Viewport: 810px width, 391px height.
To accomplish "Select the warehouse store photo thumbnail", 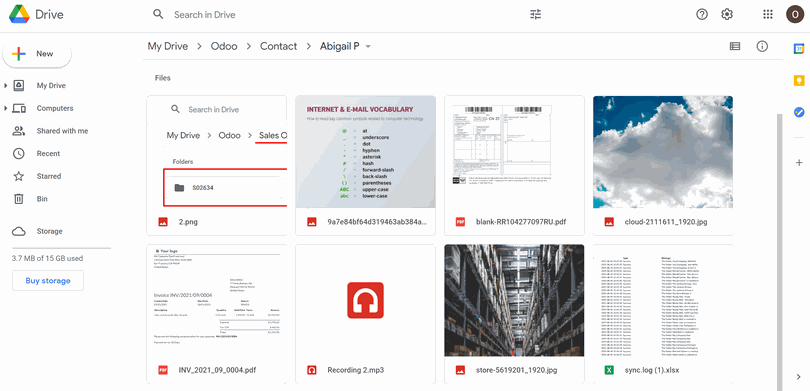I will tap(514, 301).
